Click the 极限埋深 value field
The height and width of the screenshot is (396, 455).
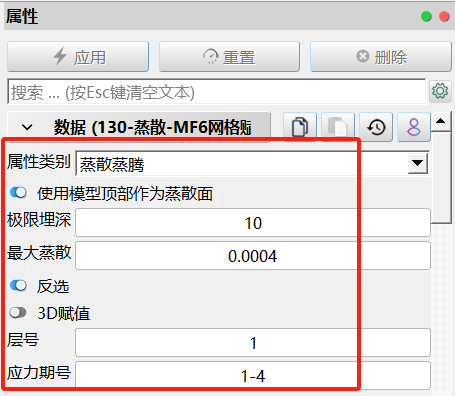click(253, 223)
